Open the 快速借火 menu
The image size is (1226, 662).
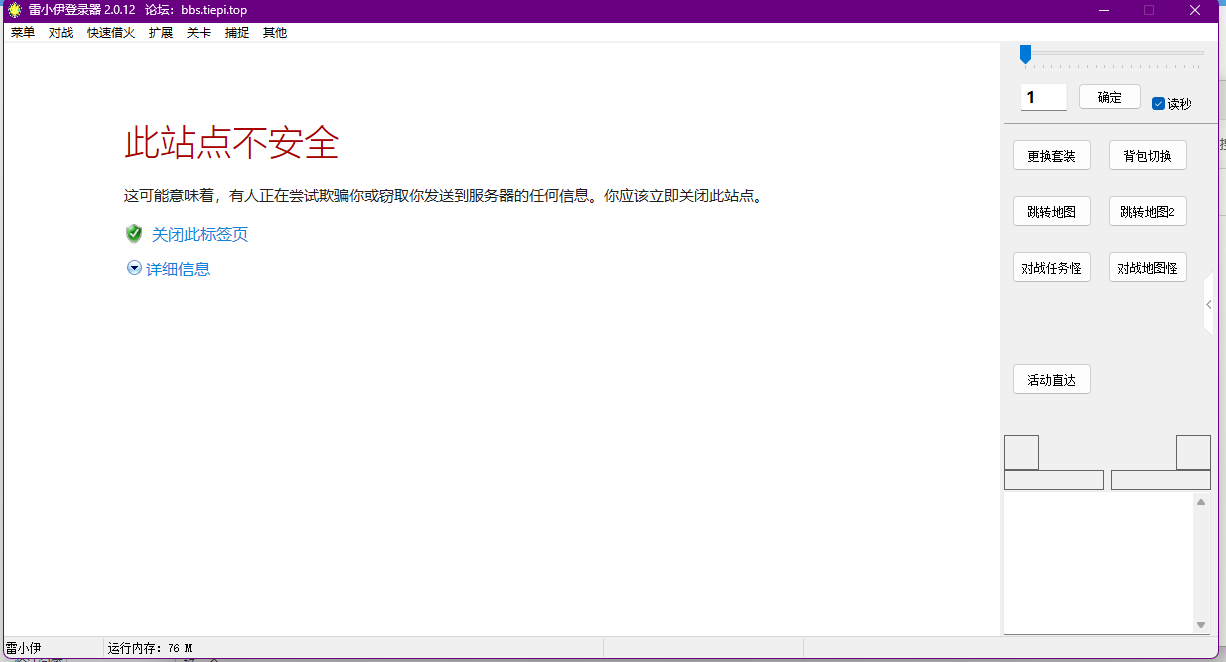pyautogui.click(x=110, y=32)
